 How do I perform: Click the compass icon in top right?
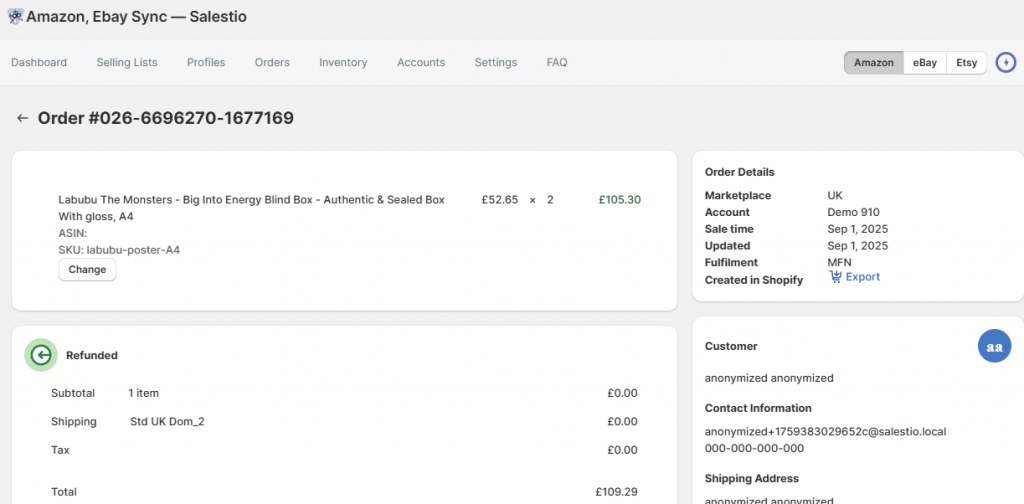[x=1005, y=62]
